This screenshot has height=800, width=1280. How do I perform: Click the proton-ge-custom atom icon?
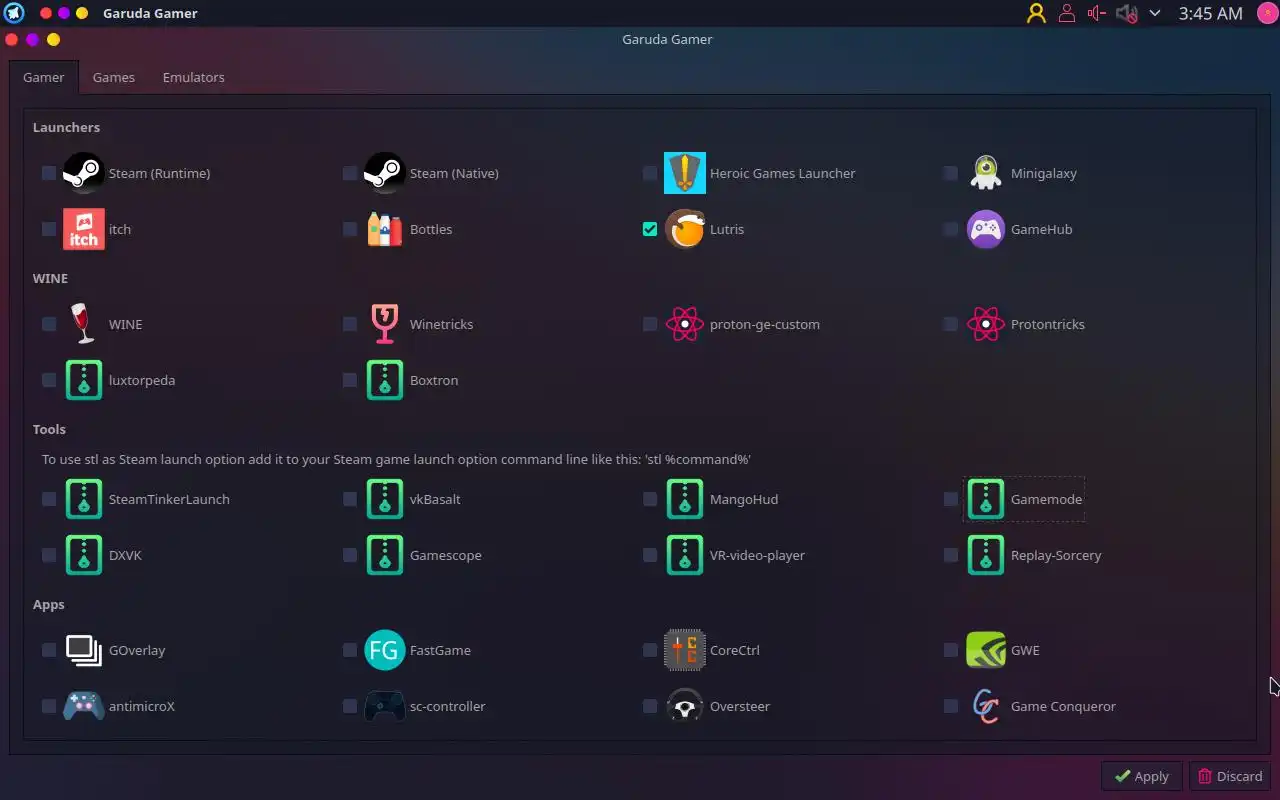click(685, 324)
